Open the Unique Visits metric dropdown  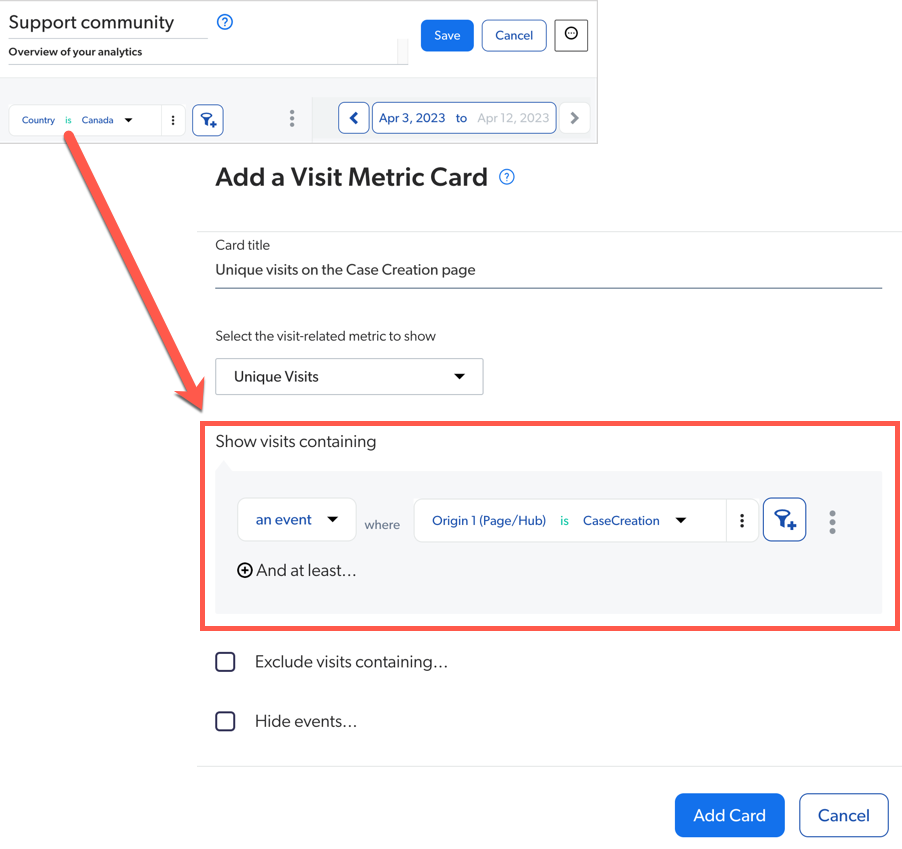click(349, 376)
